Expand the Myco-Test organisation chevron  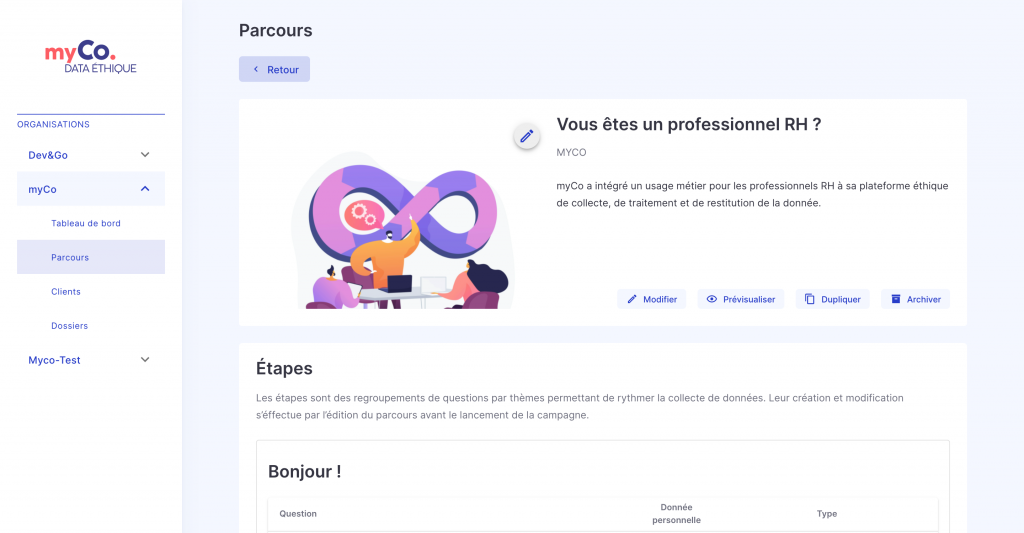[x=145, y=360]
